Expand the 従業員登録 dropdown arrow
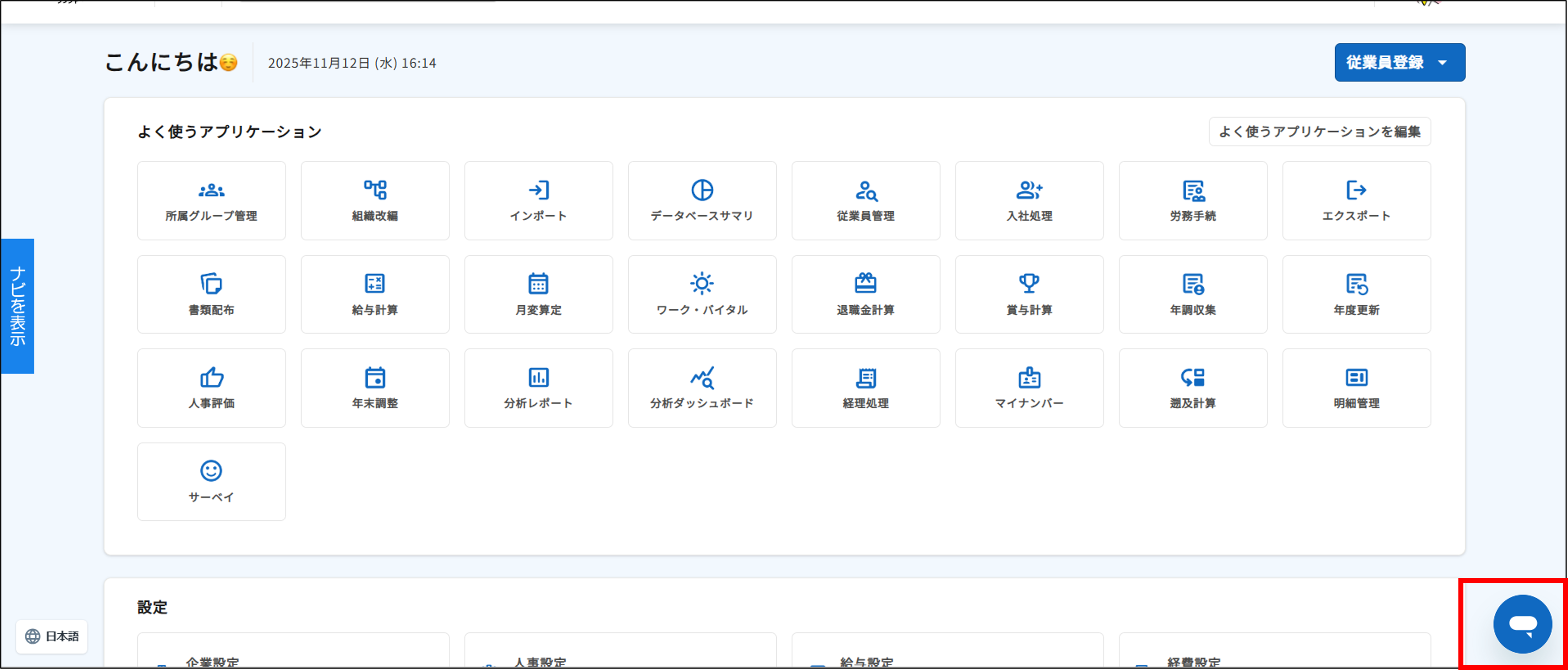The width and height of the screenshot is (1568, 670). pyautogui.click(x=1441, y=62)
